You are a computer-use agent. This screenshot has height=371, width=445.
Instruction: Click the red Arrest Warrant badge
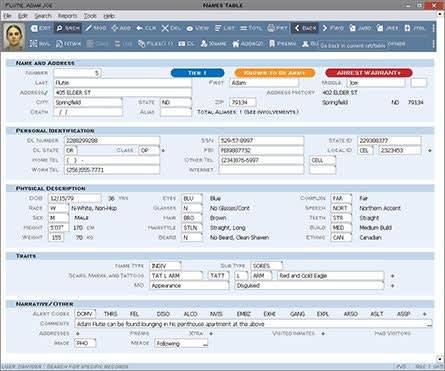coord(369,73)
